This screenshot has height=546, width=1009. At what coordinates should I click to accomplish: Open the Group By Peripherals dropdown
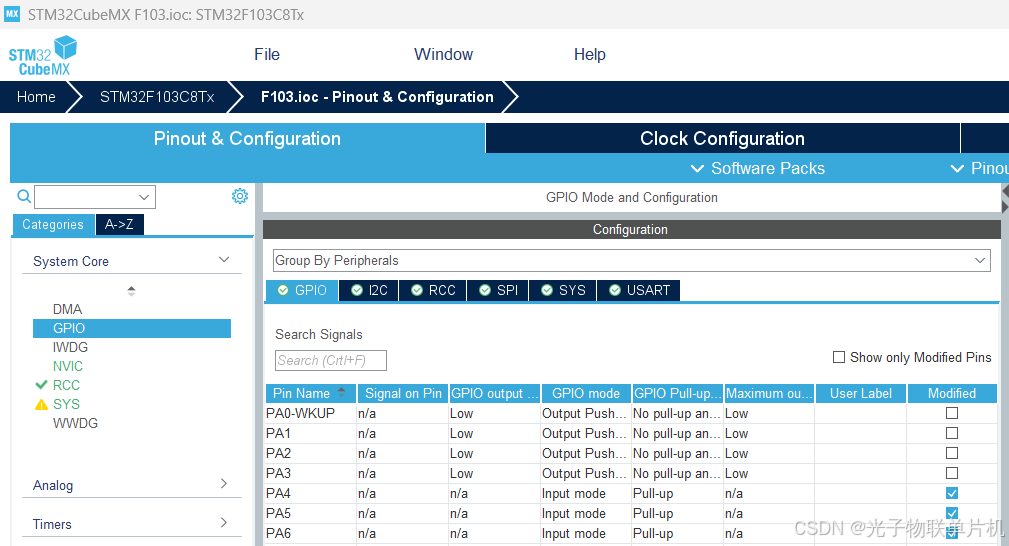[x=631, y=260]
